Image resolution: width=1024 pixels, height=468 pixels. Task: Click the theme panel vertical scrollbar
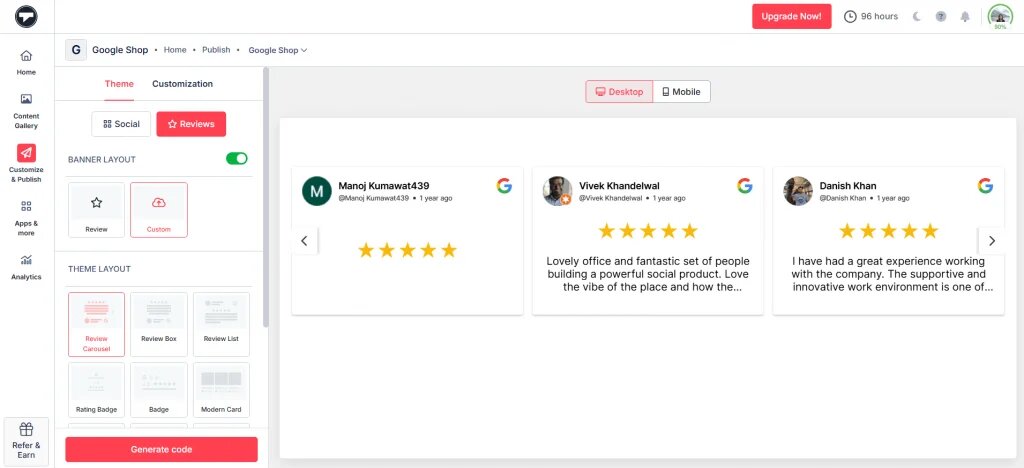click(266, 196)
